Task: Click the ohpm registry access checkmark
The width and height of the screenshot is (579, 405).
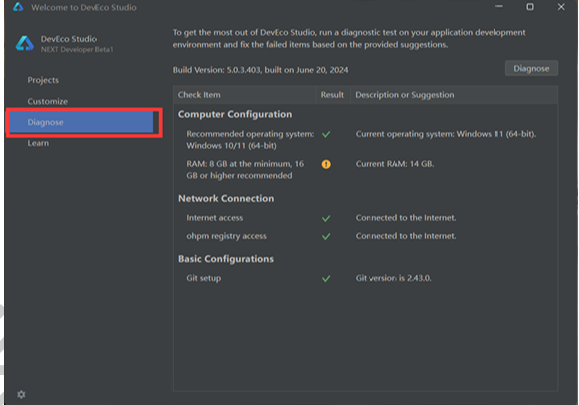Action: tap(326, 236)
